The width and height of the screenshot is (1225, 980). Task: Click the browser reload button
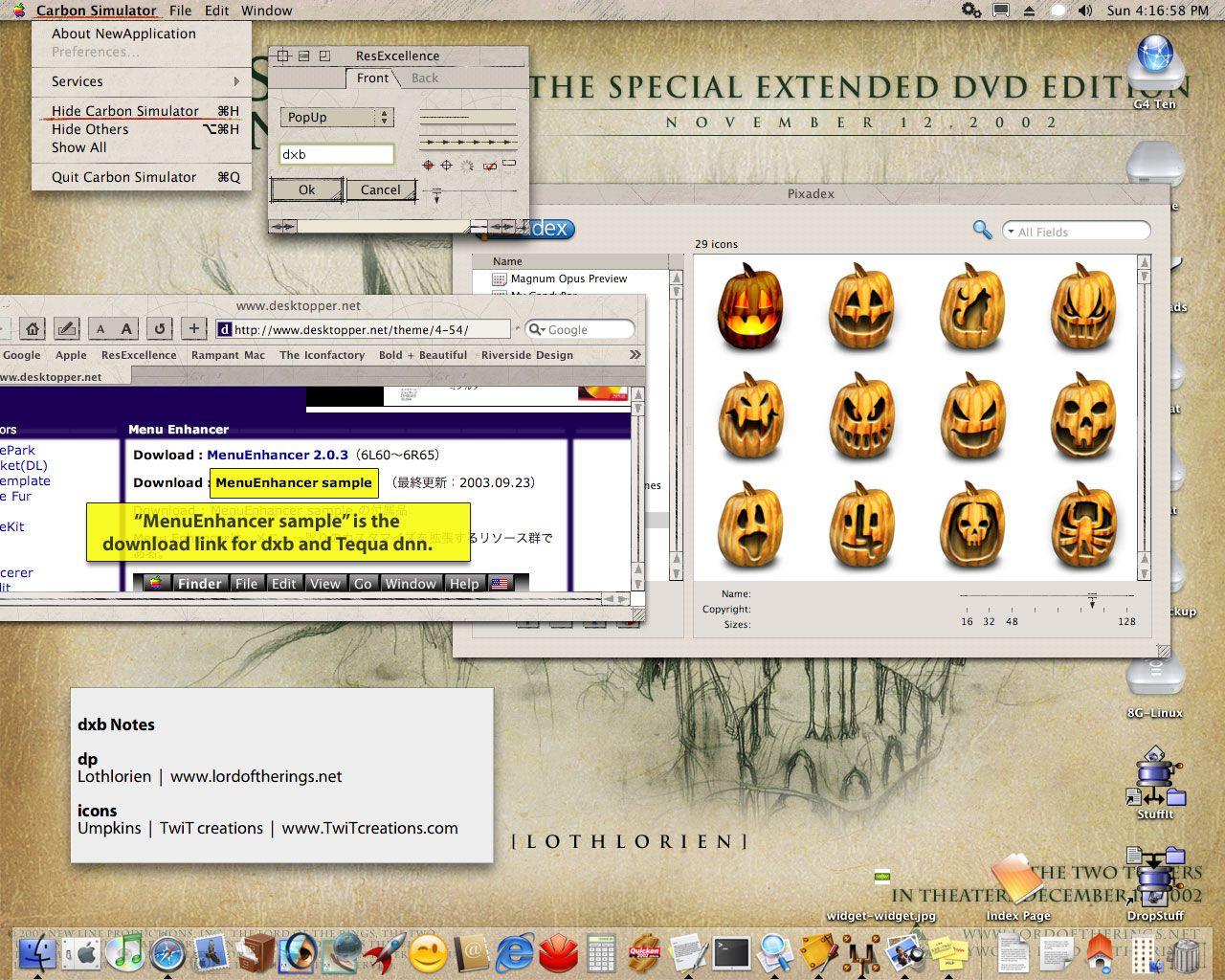(160, 328)
